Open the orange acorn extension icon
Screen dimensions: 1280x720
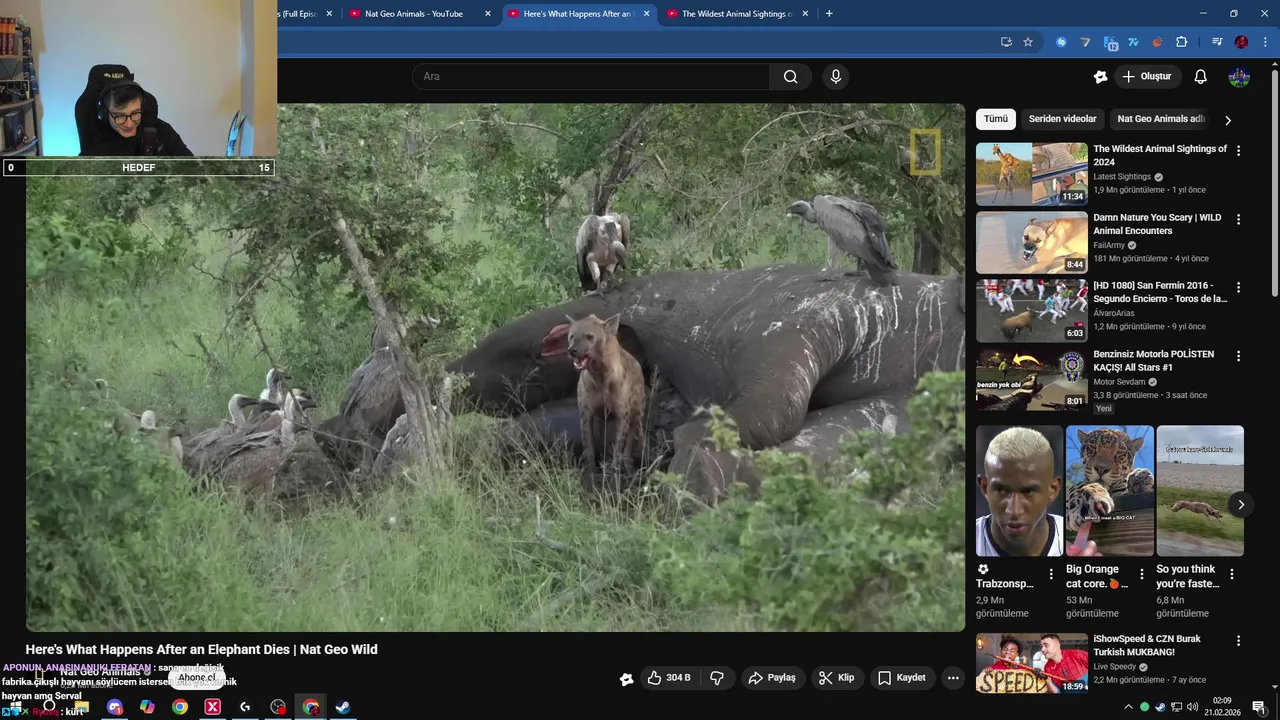point(1157,42)
